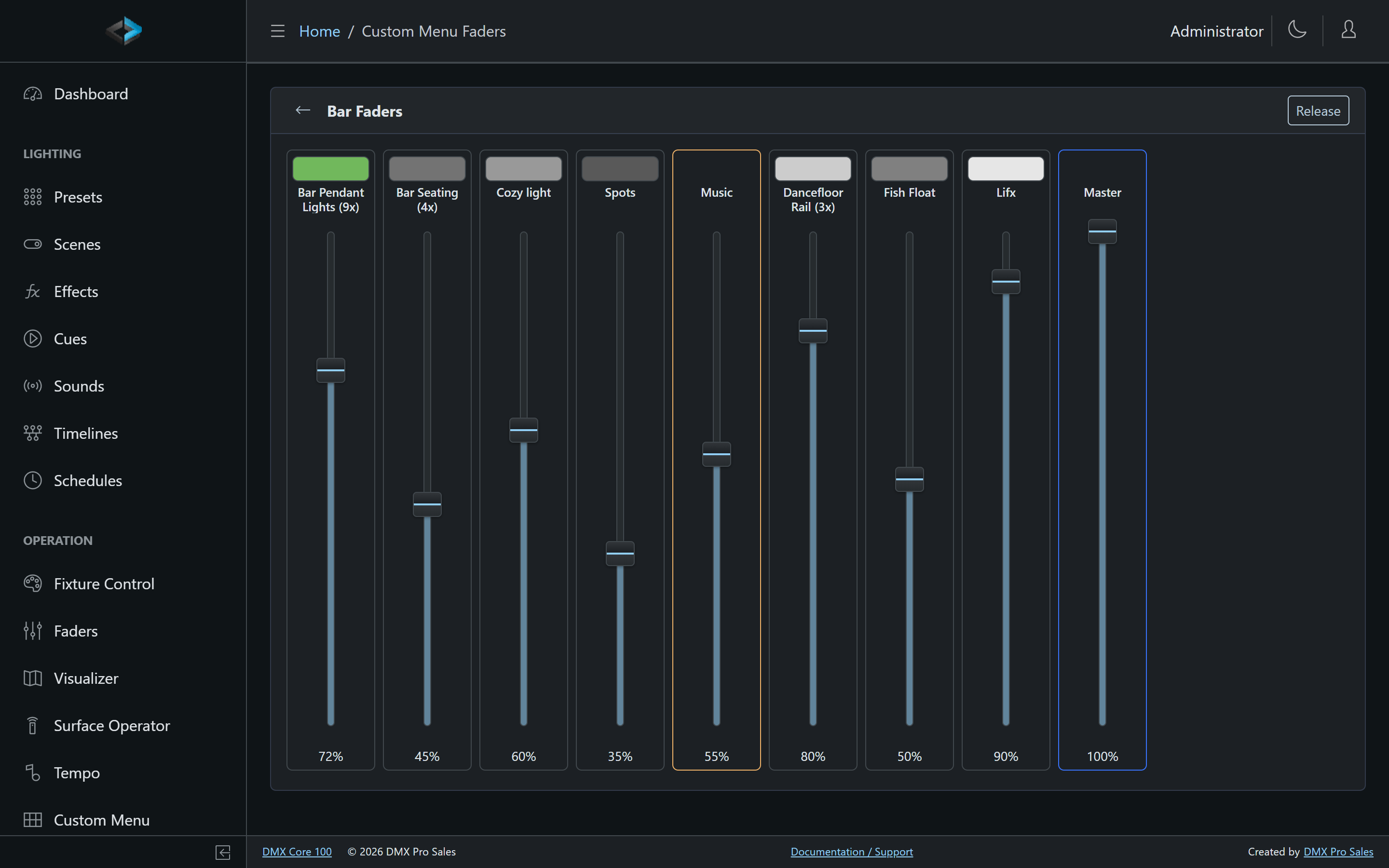The height and width of the screenshot is (868, 1389).
Task: Click the Dashboard gauge icon
Action: tap(33, 94)
